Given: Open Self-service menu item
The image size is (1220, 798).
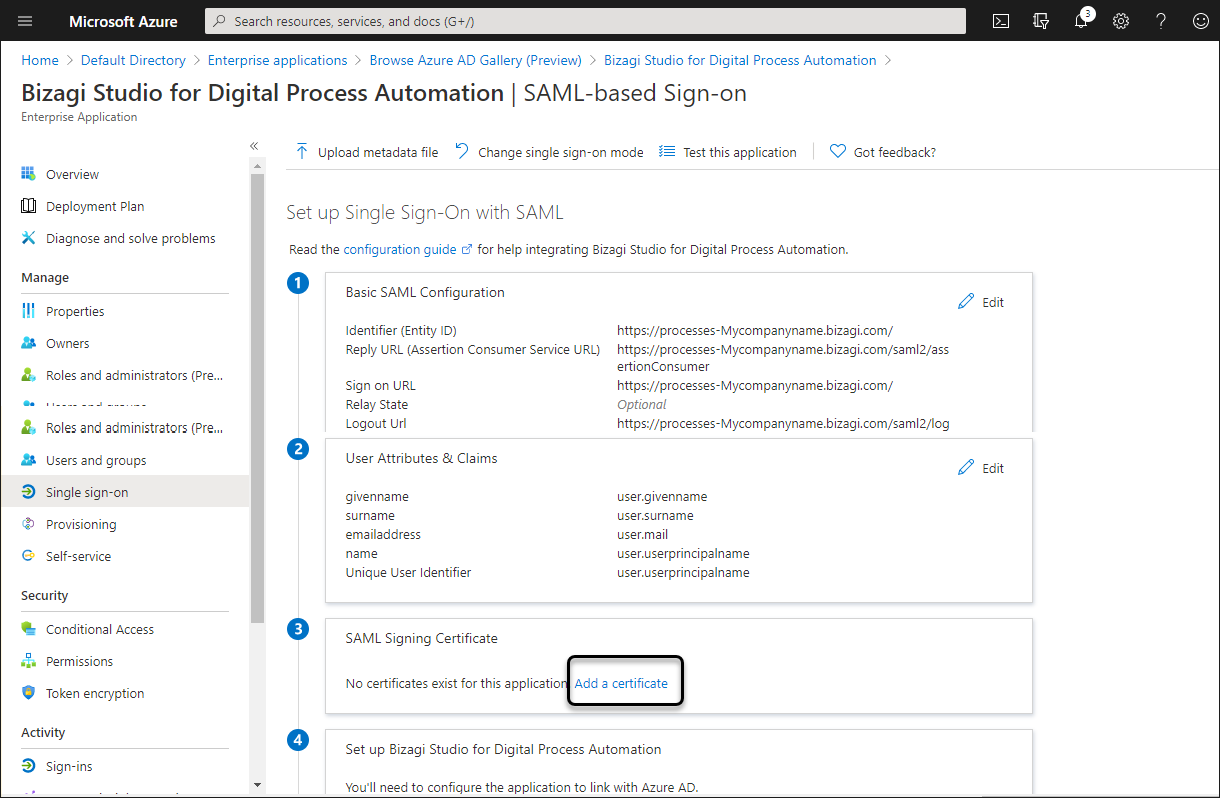Looking at the screenshot, I should [x=78, y=556].
